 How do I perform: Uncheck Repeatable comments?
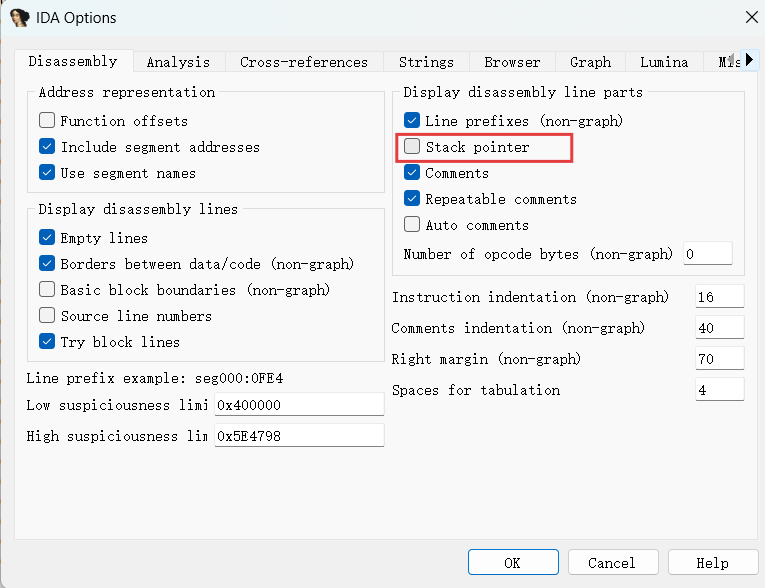tap(412, 199)
